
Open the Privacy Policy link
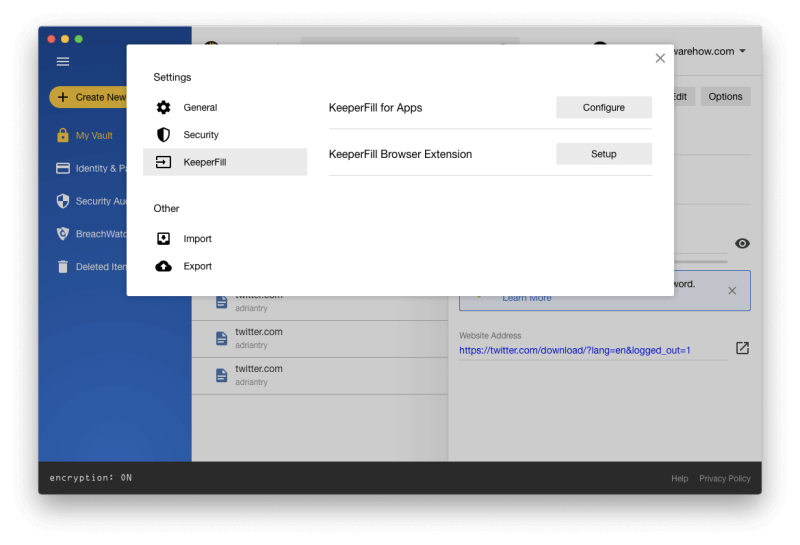point(724,478)
